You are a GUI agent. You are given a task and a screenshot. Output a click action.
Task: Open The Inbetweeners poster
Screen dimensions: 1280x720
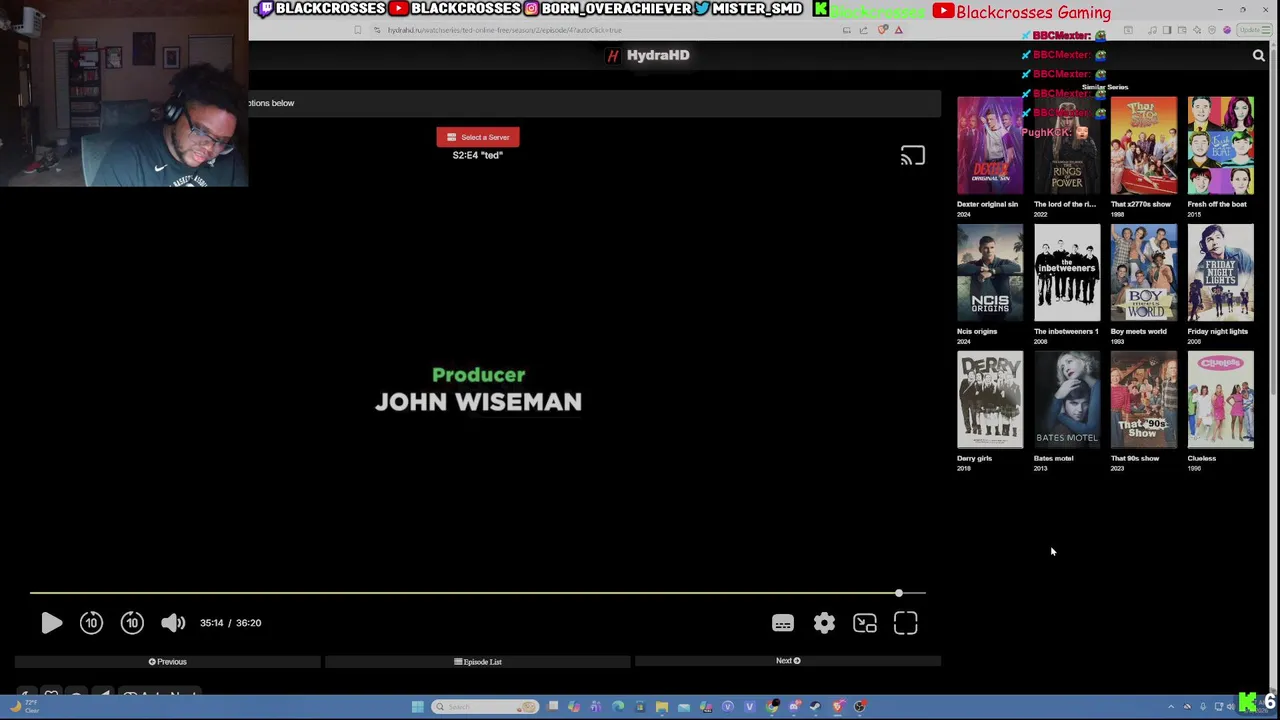(1067, 273)
